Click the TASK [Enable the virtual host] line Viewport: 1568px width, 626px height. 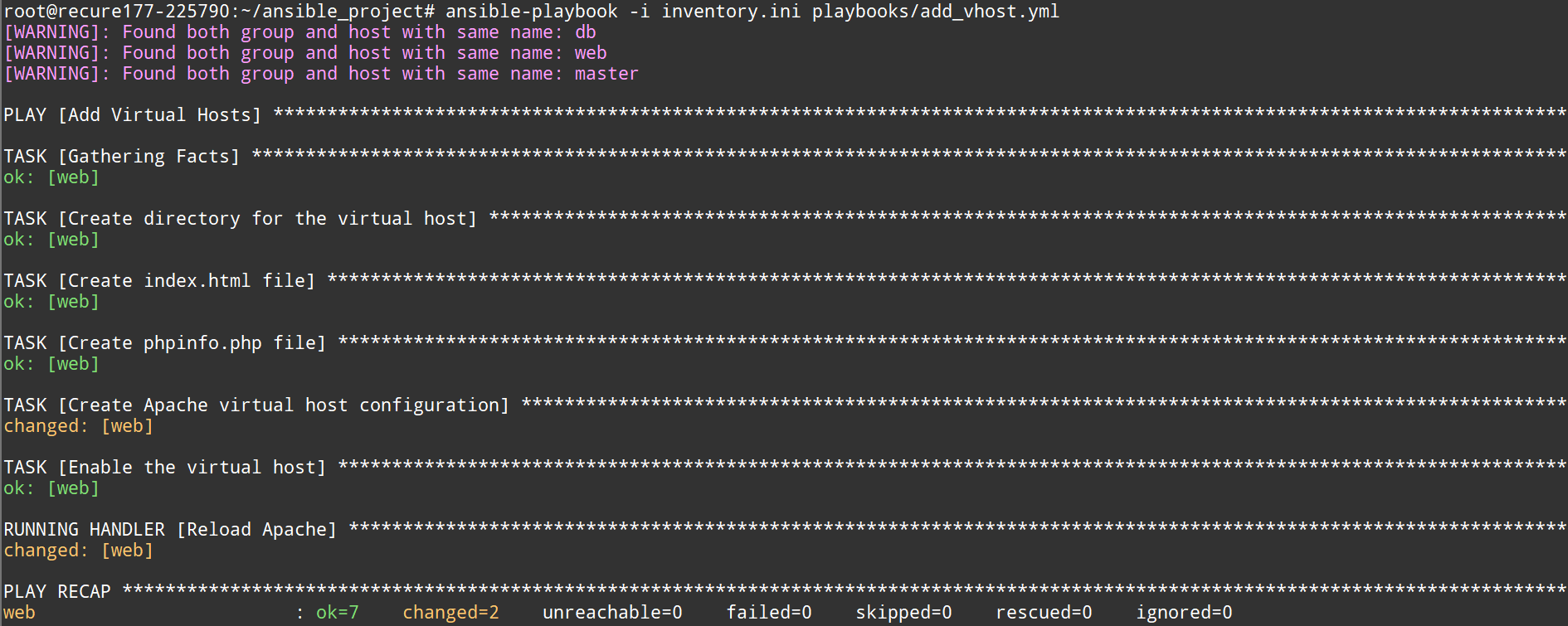pyautogui.click(x=164, y=468)
